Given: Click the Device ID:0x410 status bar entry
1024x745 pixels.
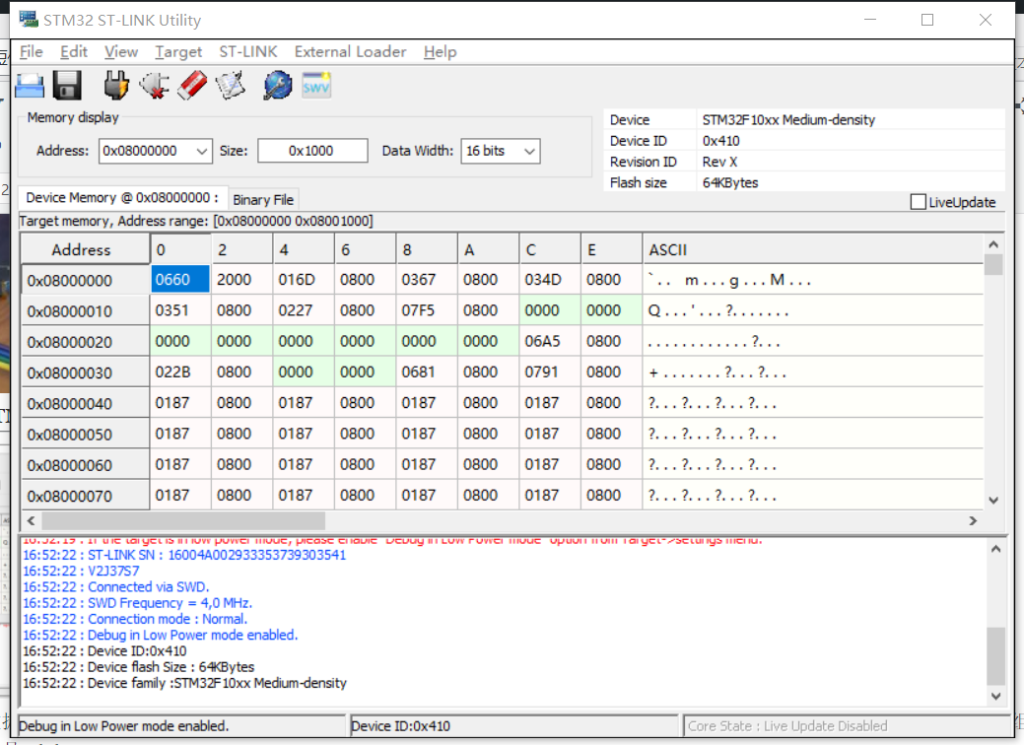Looking at the screenshot, I should point(513,726).
